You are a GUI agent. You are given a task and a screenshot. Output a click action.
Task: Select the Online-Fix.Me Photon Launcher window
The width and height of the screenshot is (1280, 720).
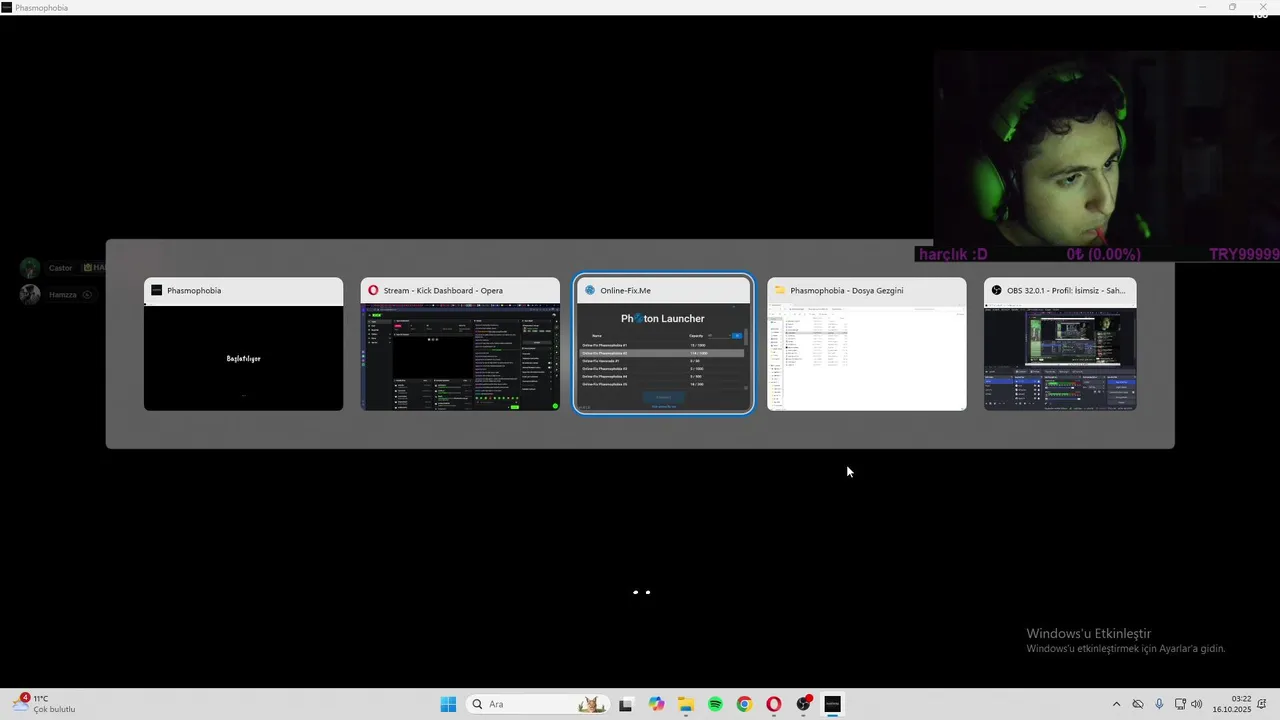tap(663, 344)
